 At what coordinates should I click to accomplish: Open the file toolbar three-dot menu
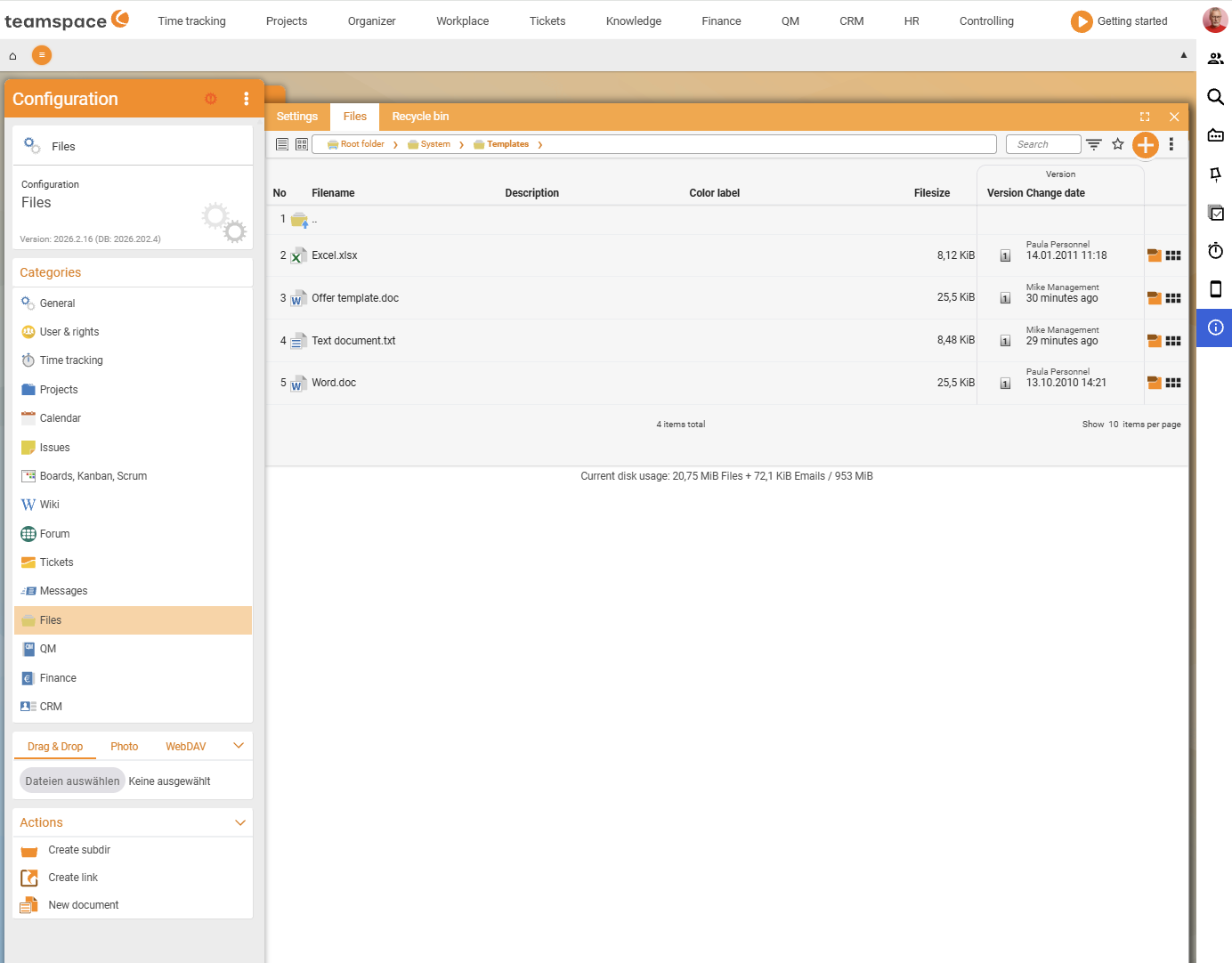click(1171, 144)
